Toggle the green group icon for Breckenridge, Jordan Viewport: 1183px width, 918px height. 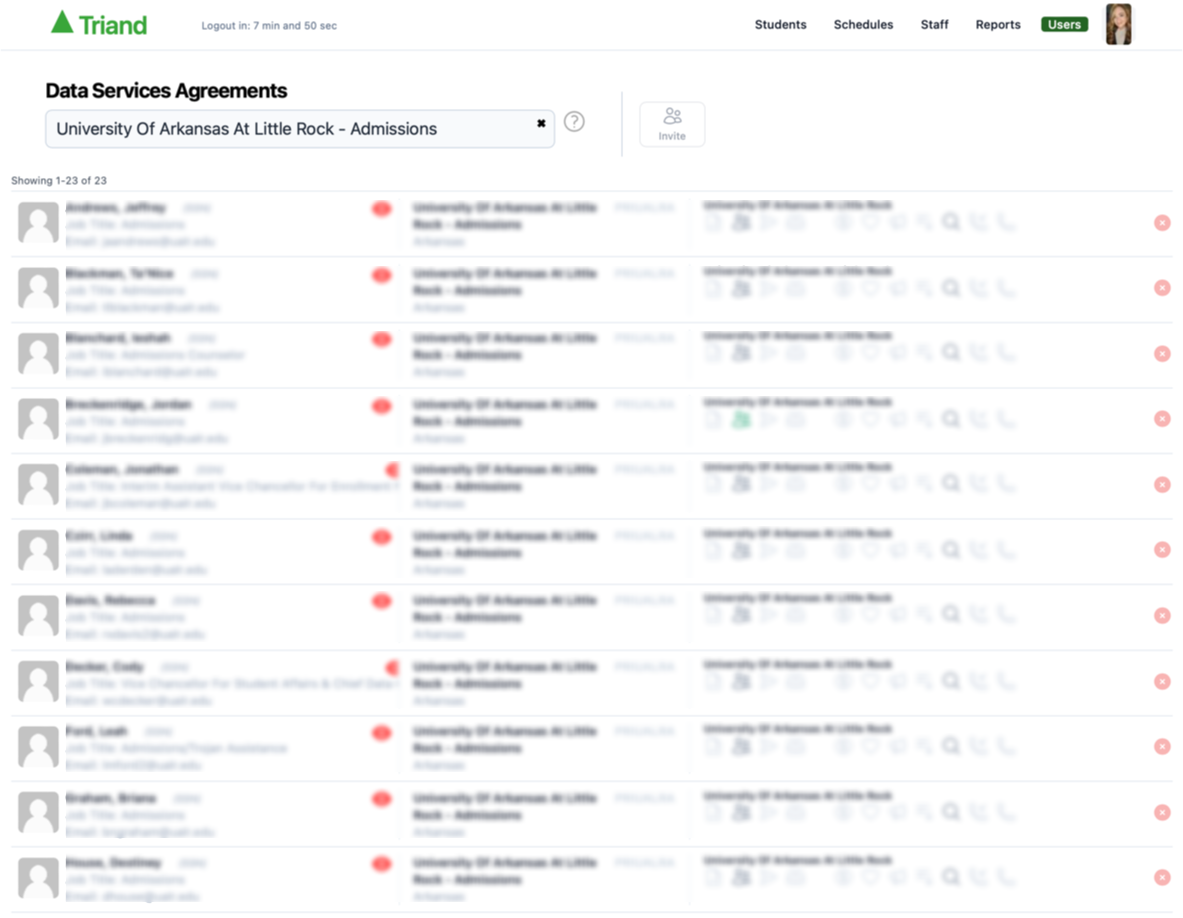(x=742, y=419)
